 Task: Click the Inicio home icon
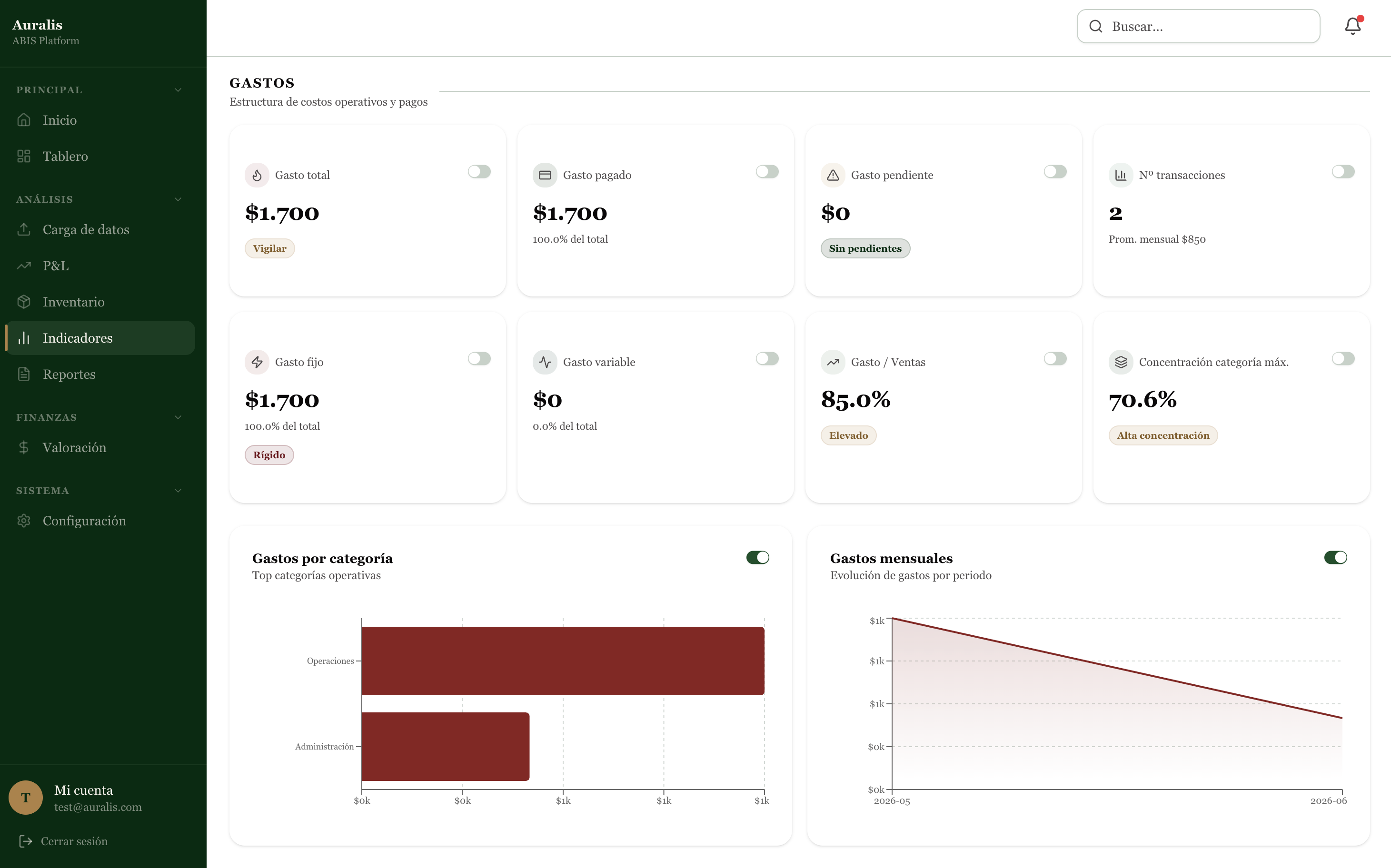click(x=23, y=119)
